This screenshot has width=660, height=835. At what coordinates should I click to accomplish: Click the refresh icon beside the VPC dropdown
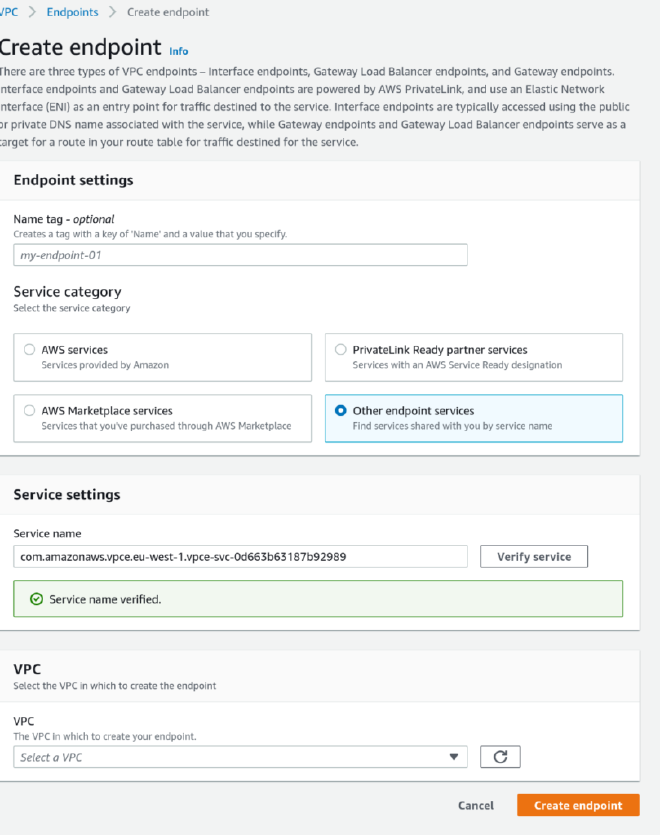500,757
